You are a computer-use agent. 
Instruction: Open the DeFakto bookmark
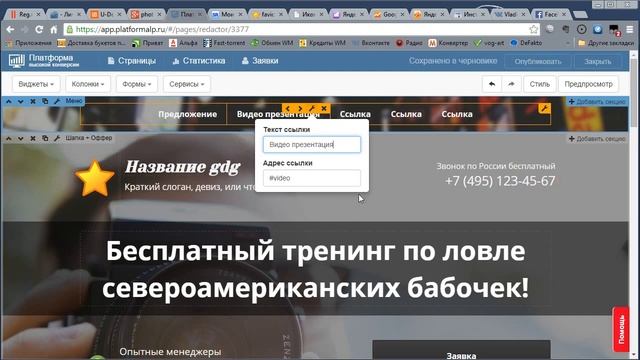(x=527, y=42)
